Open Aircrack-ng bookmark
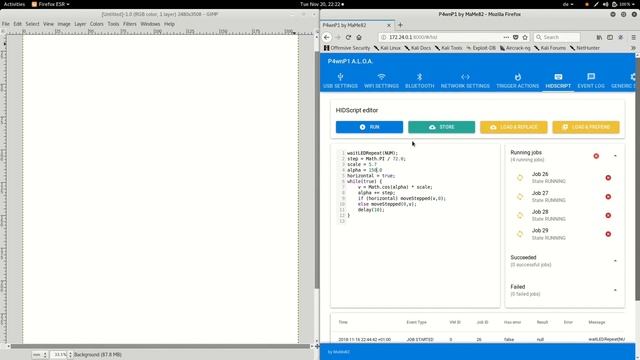 [x=515, y=48]
